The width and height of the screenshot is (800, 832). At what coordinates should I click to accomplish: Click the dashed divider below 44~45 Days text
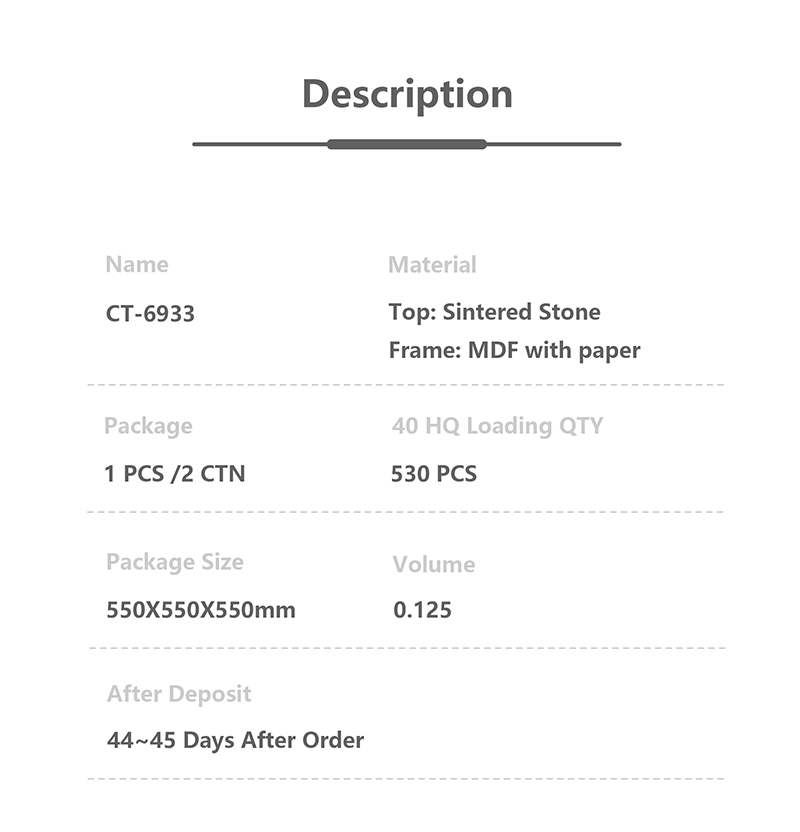click(x=406, y=778)
